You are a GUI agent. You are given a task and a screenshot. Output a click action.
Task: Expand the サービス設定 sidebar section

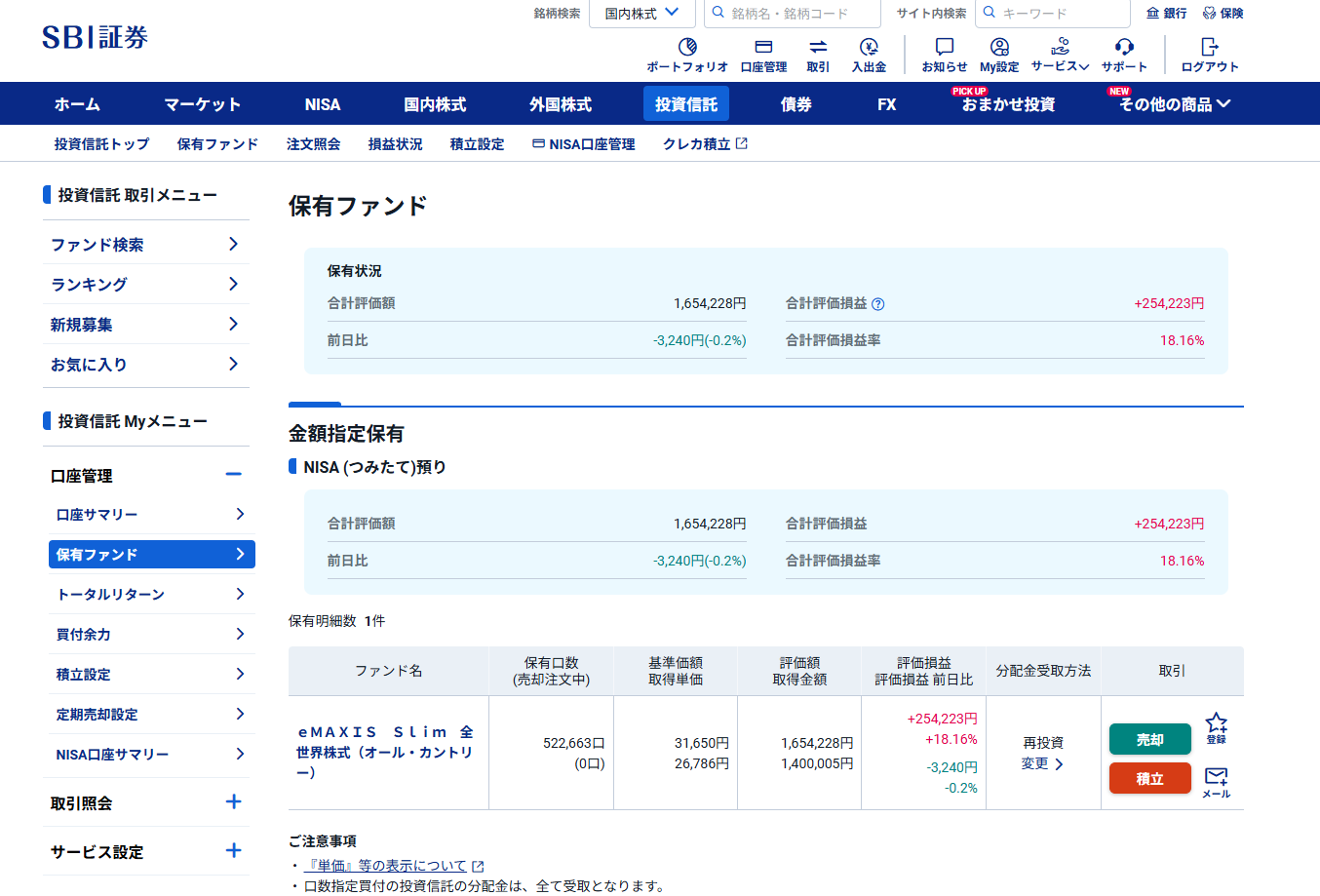(233, 851)
